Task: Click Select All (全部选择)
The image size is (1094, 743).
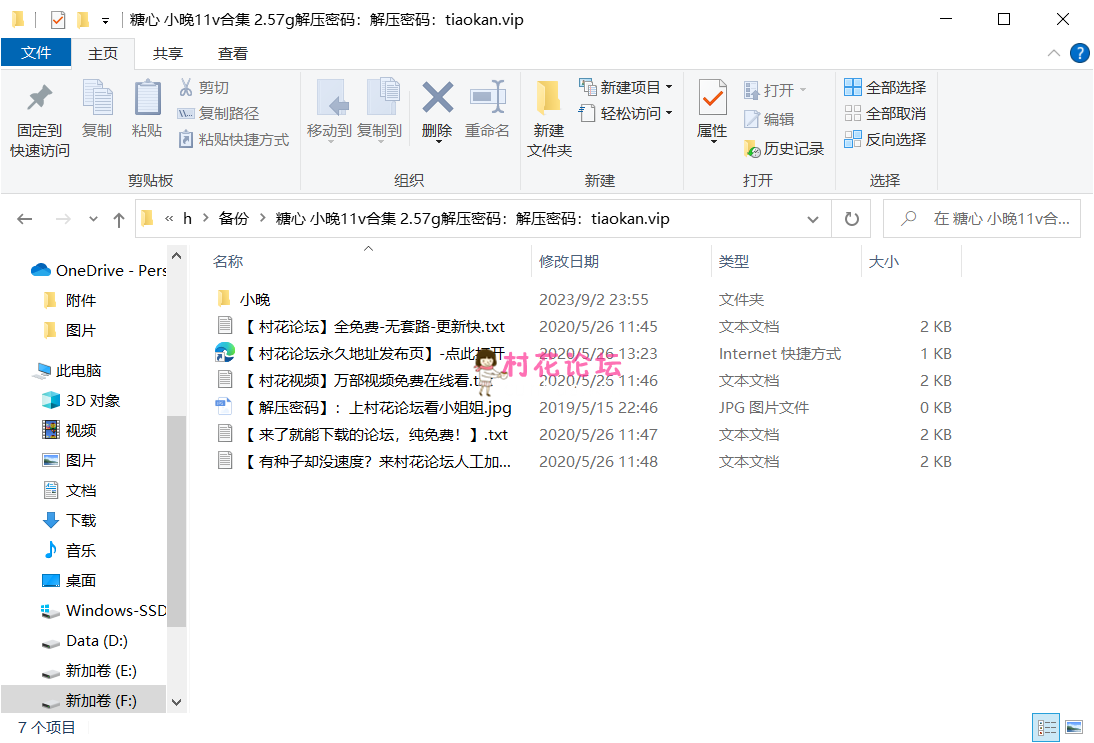Action: point(885,87)
